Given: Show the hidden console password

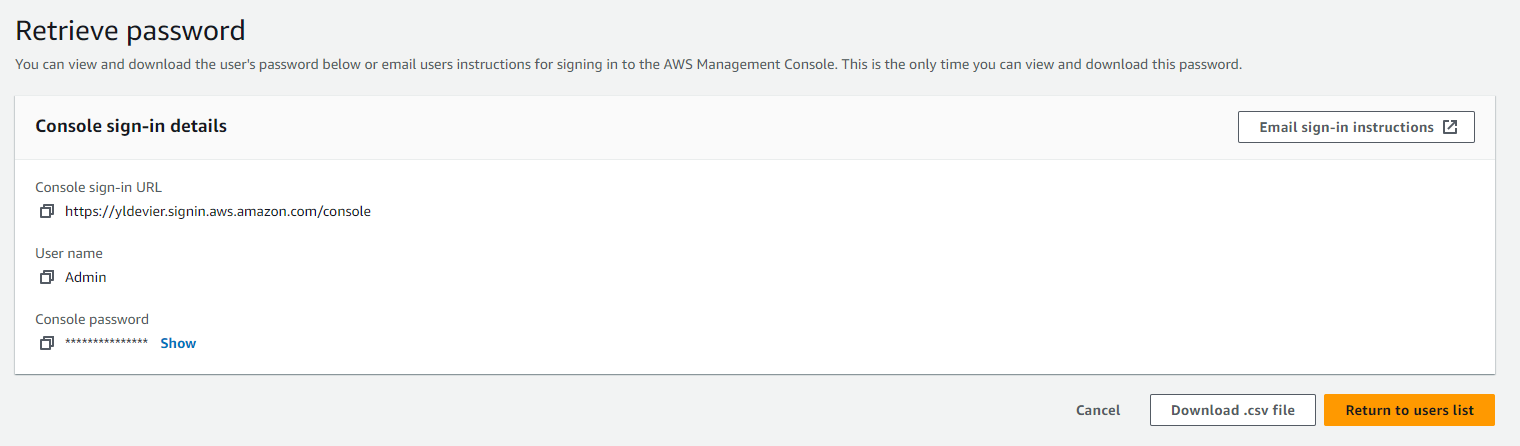Looking at the screenshot, I should click(178, 343).
